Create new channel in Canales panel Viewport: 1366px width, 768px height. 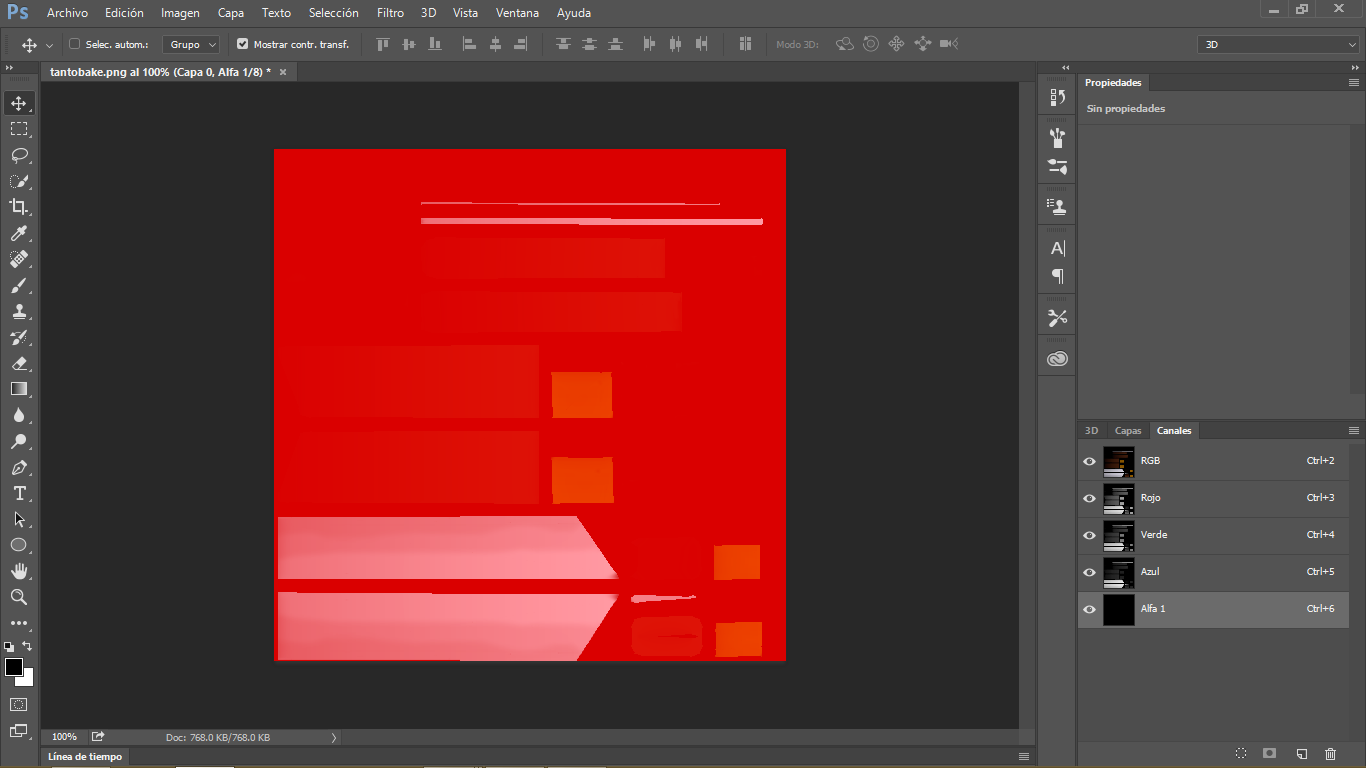[1301, 753]
